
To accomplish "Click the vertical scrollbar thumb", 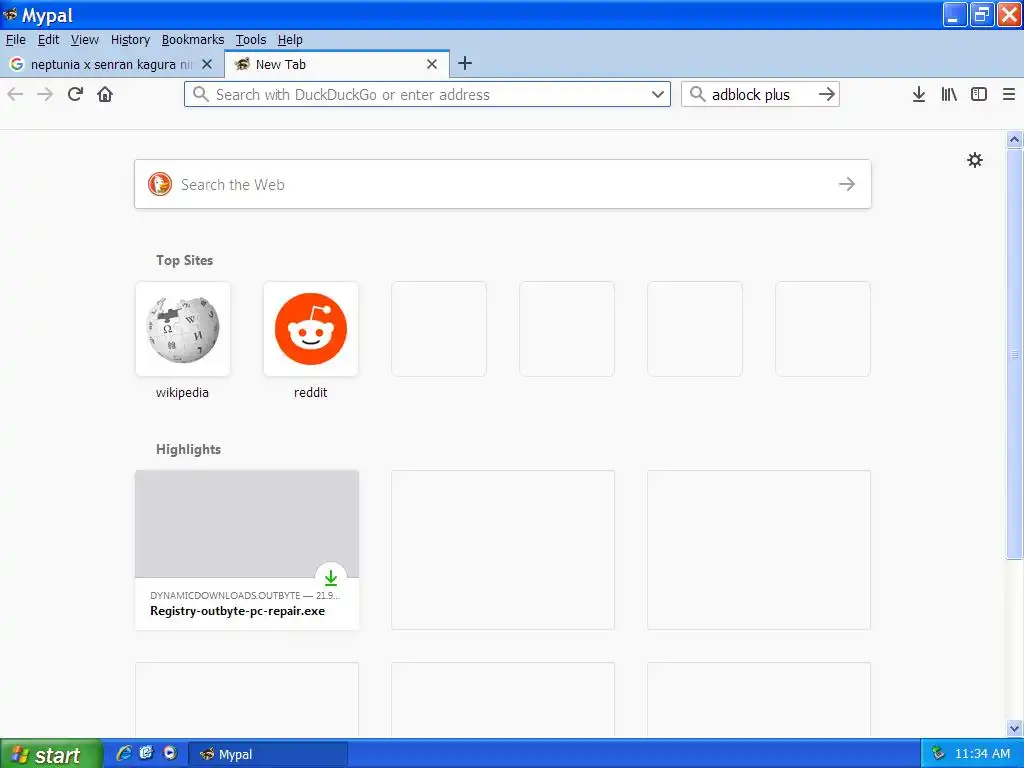I will click(1014, 354).
